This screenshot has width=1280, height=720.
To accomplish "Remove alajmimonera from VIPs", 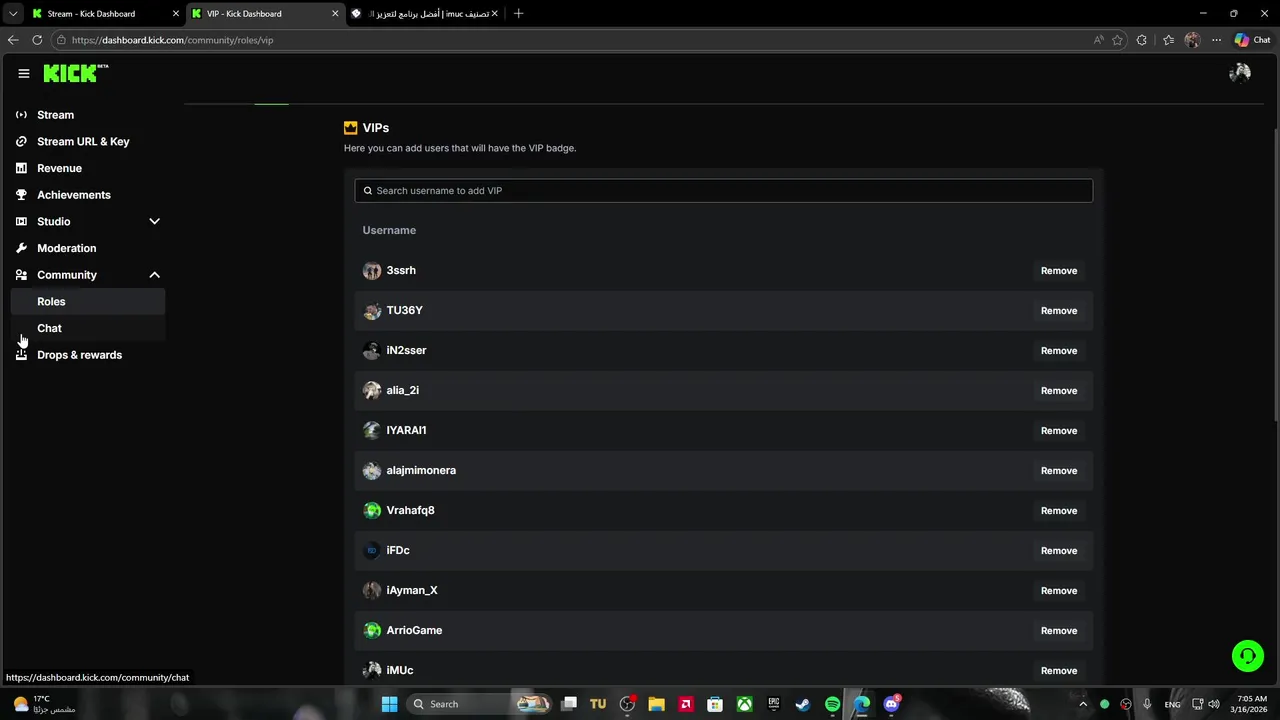I will pos(1059,471).
